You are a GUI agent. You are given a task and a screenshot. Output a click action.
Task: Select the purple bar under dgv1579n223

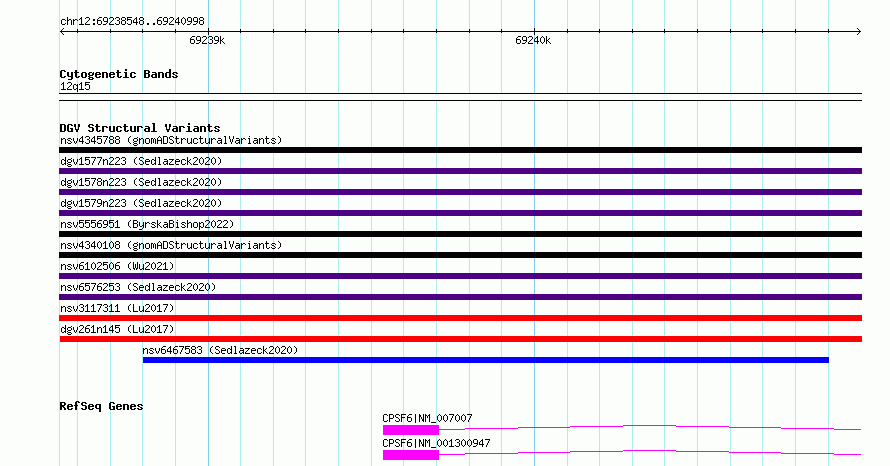pos(460,213)
